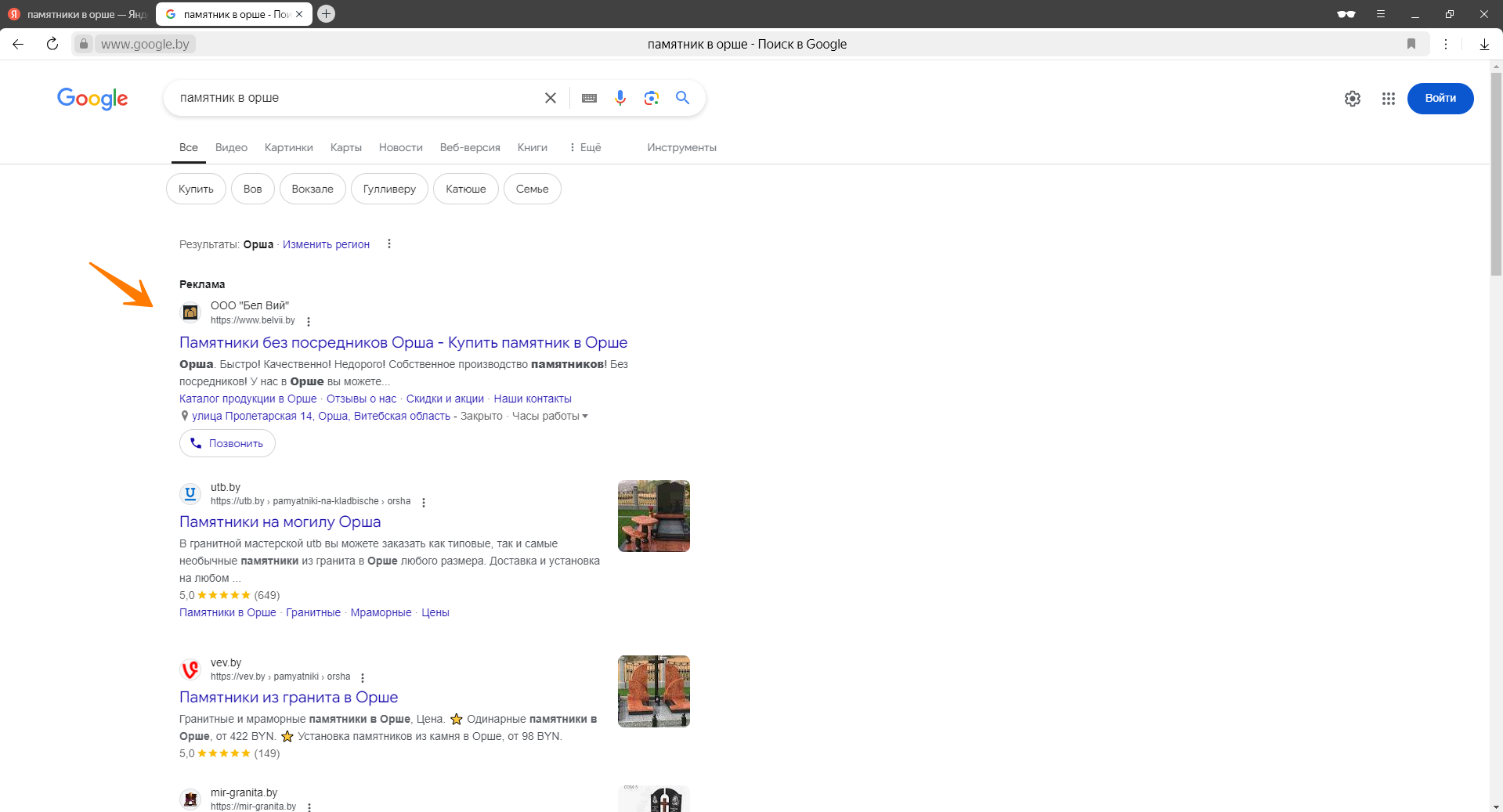Open Памятники в Орше sitelink
The height and width of the screenshot is (812, 1503).
(x=228, y=612)
